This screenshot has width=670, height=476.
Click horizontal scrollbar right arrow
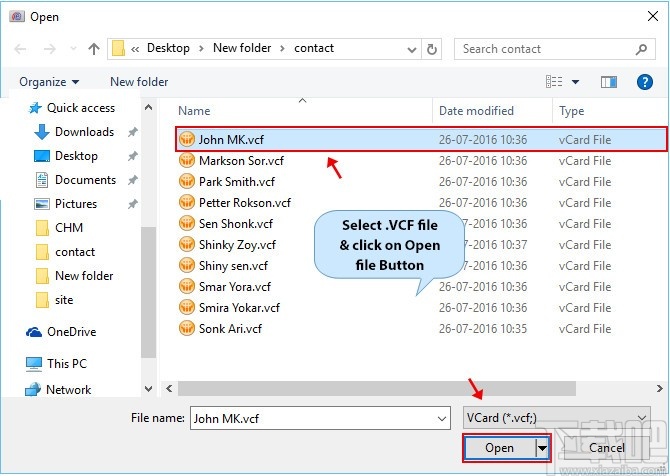659,388
